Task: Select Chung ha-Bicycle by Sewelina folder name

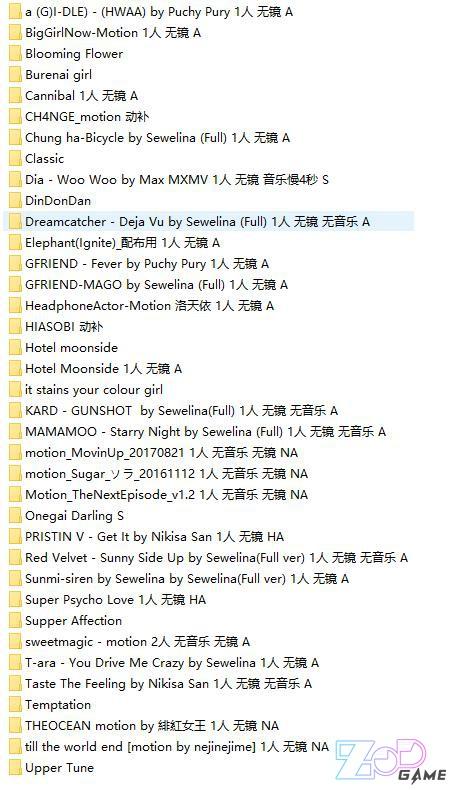Action: 158,138
